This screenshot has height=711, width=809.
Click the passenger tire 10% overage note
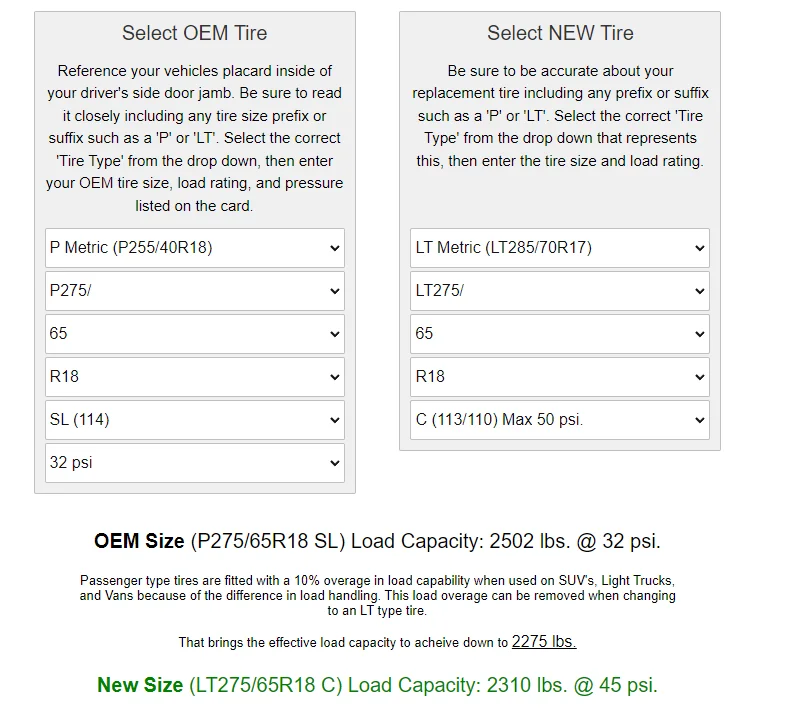[x=378, y=596]
